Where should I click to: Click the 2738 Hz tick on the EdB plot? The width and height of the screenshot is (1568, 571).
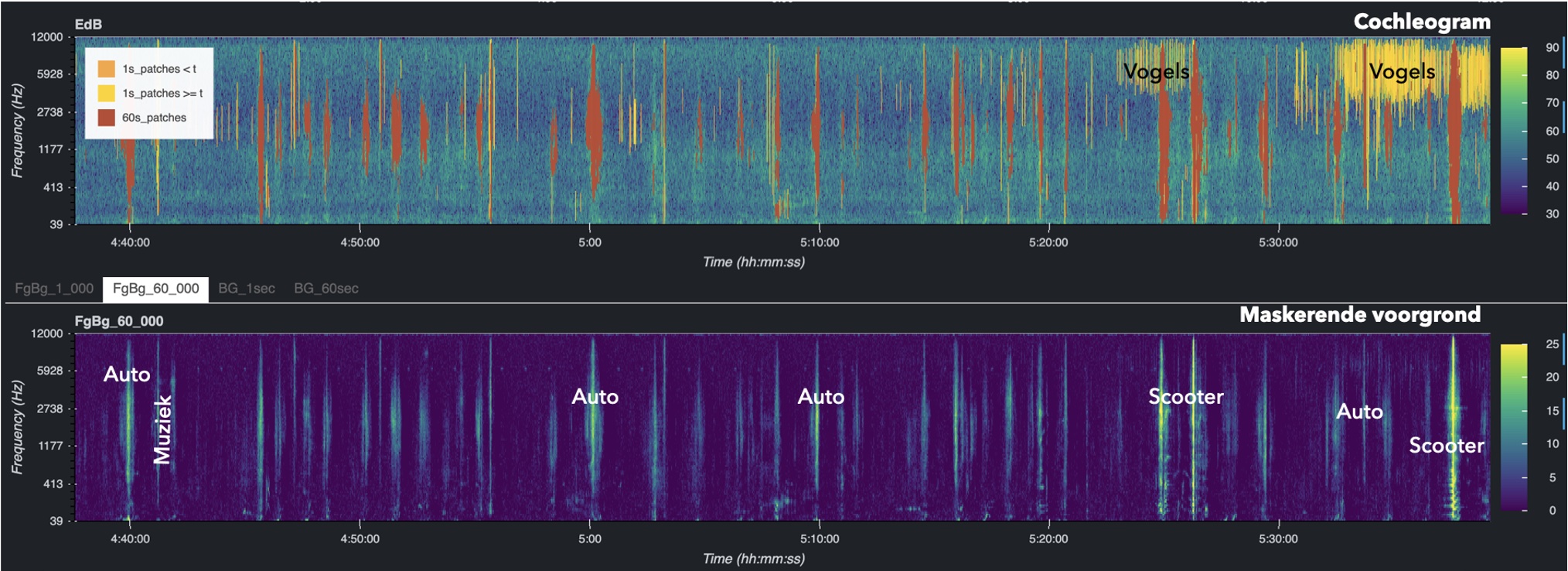pyautogui.click(x=50, y=112)
